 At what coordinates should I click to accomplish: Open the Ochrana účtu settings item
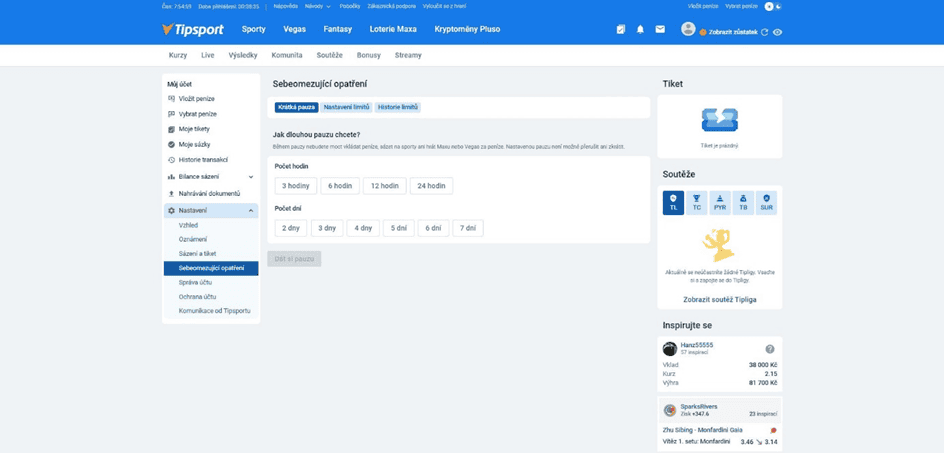pyautogui.click(x=197, y=296)
